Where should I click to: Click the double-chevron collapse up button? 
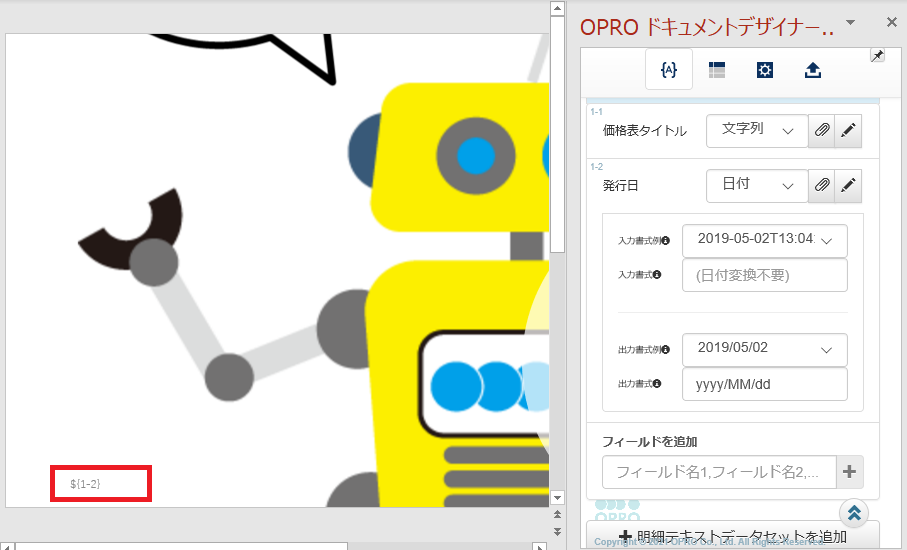[x=854, y=513]
